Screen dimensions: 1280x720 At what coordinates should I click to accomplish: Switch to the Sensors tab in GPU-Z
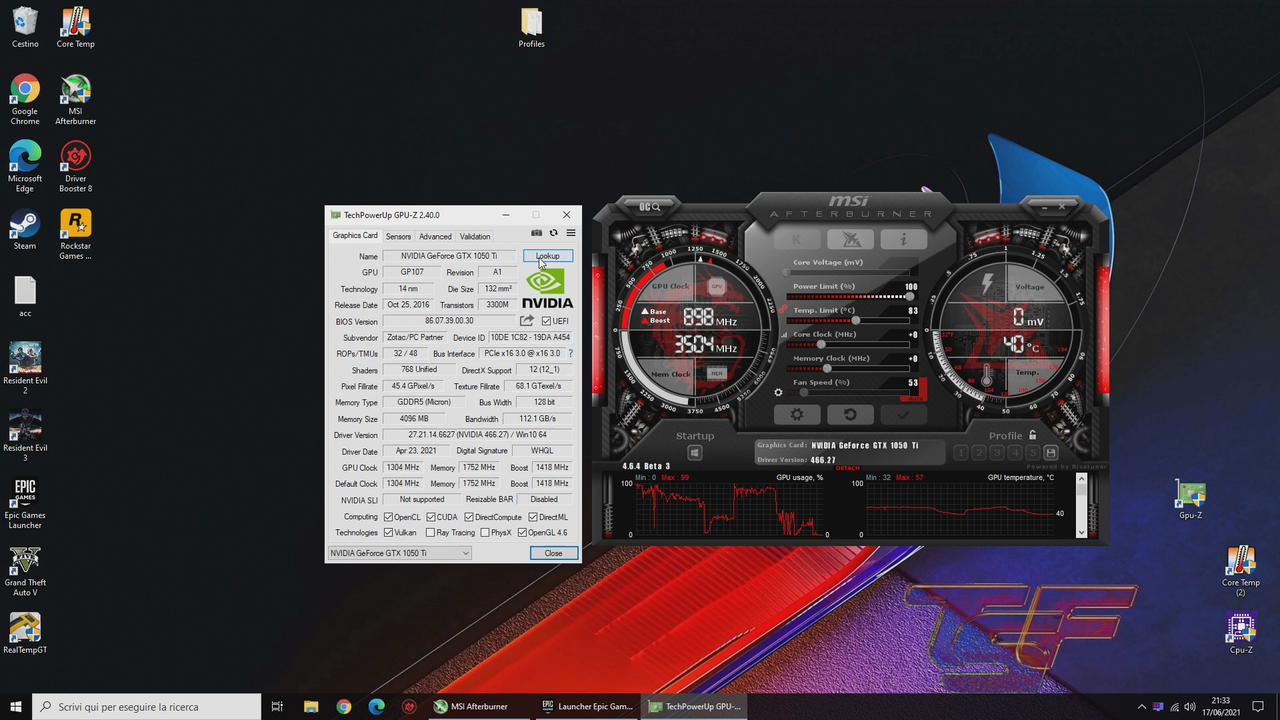tap(398, 237)
